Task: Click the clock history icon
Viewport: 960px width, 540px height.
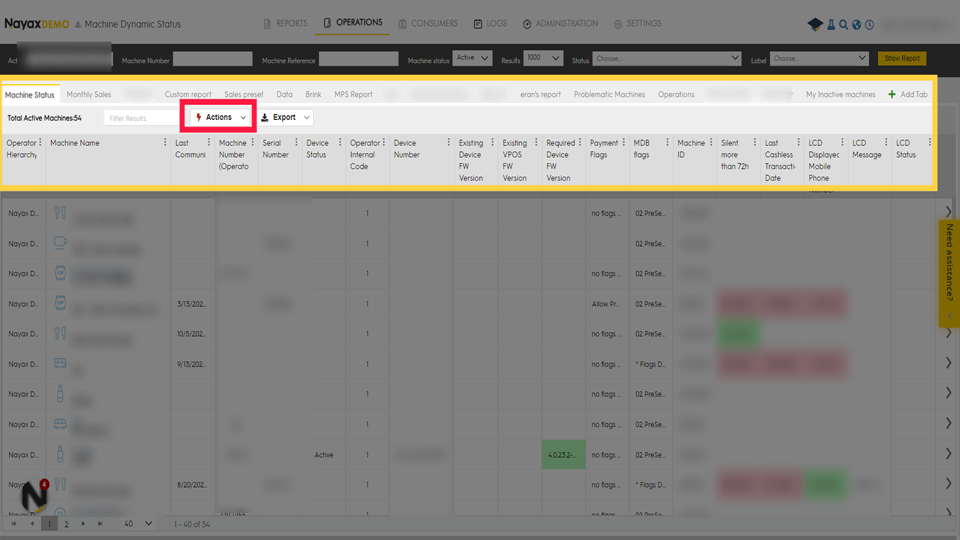Action: click(869, 24)
